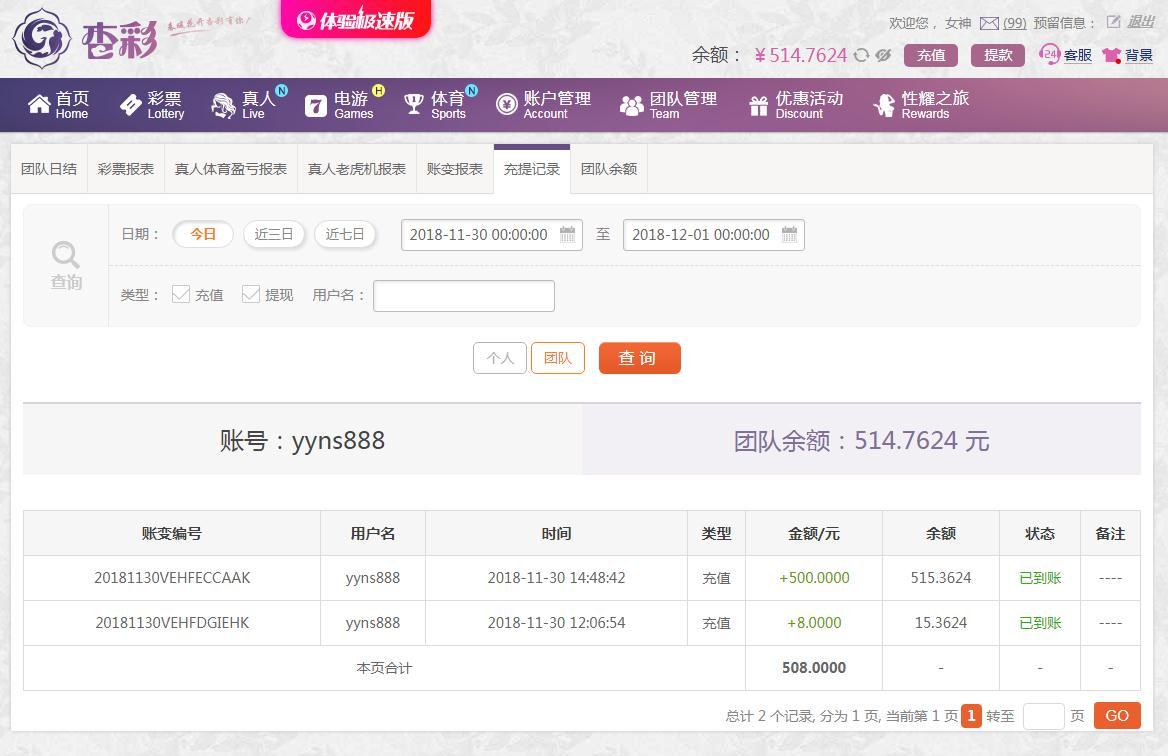Select the 近三日 date range
The width and height of the screenshot is (1168, 756).
pos(273,235)
